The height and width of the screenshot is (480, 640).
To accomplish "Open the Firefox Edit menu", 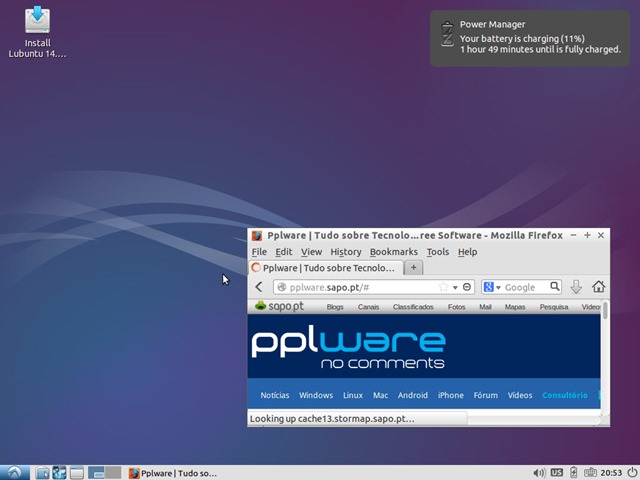I will tap(283, 252).
